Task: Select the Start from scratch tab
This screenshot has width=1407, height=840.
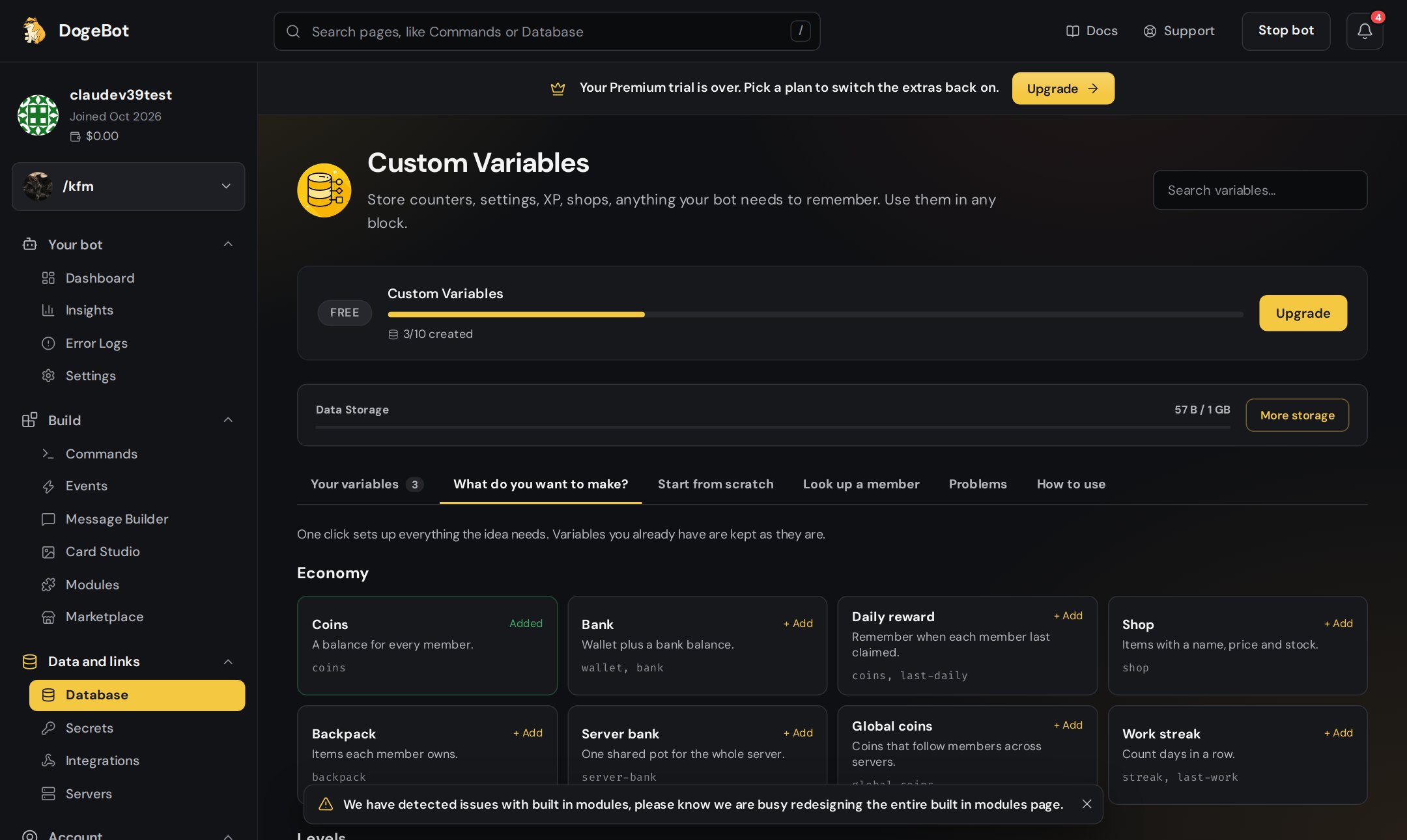Action: (715, 484)
